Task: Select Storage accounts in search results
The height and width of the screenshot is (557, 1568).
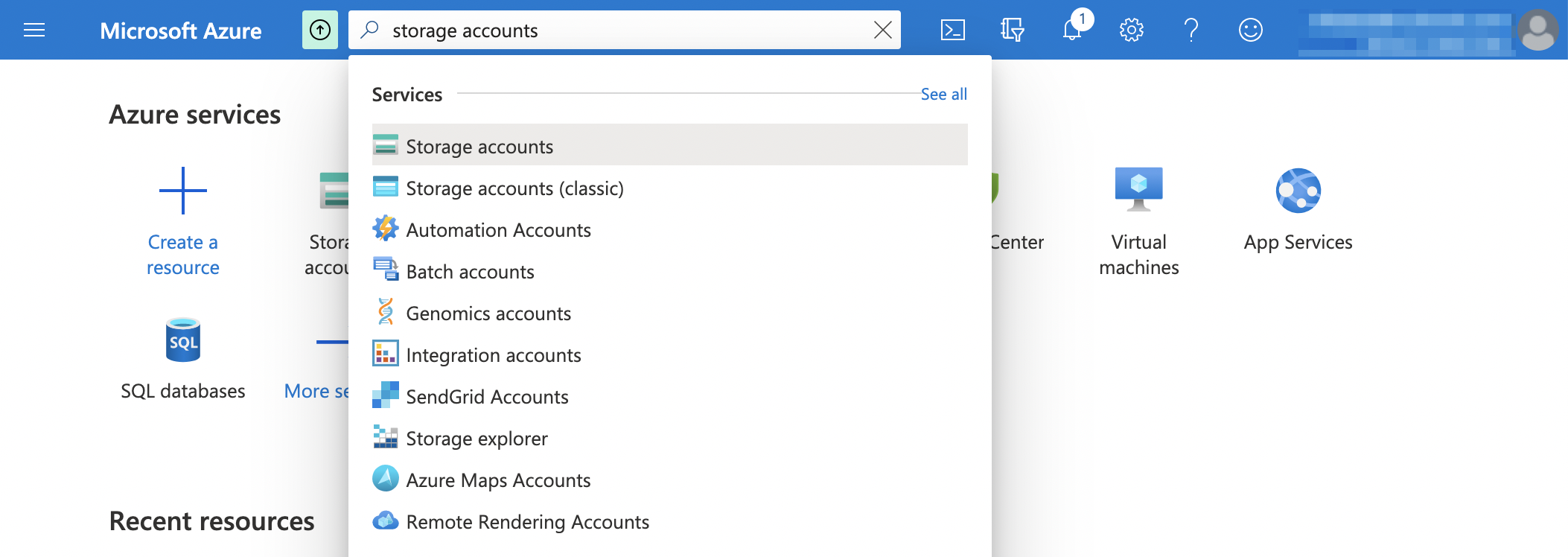Action: 670,144
